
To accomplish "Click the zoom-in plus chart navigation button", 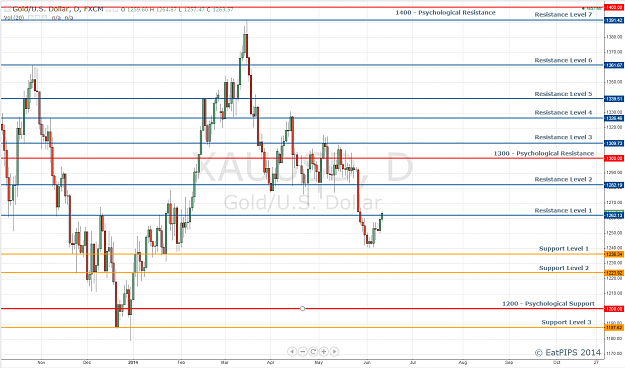I will point(324,352).
